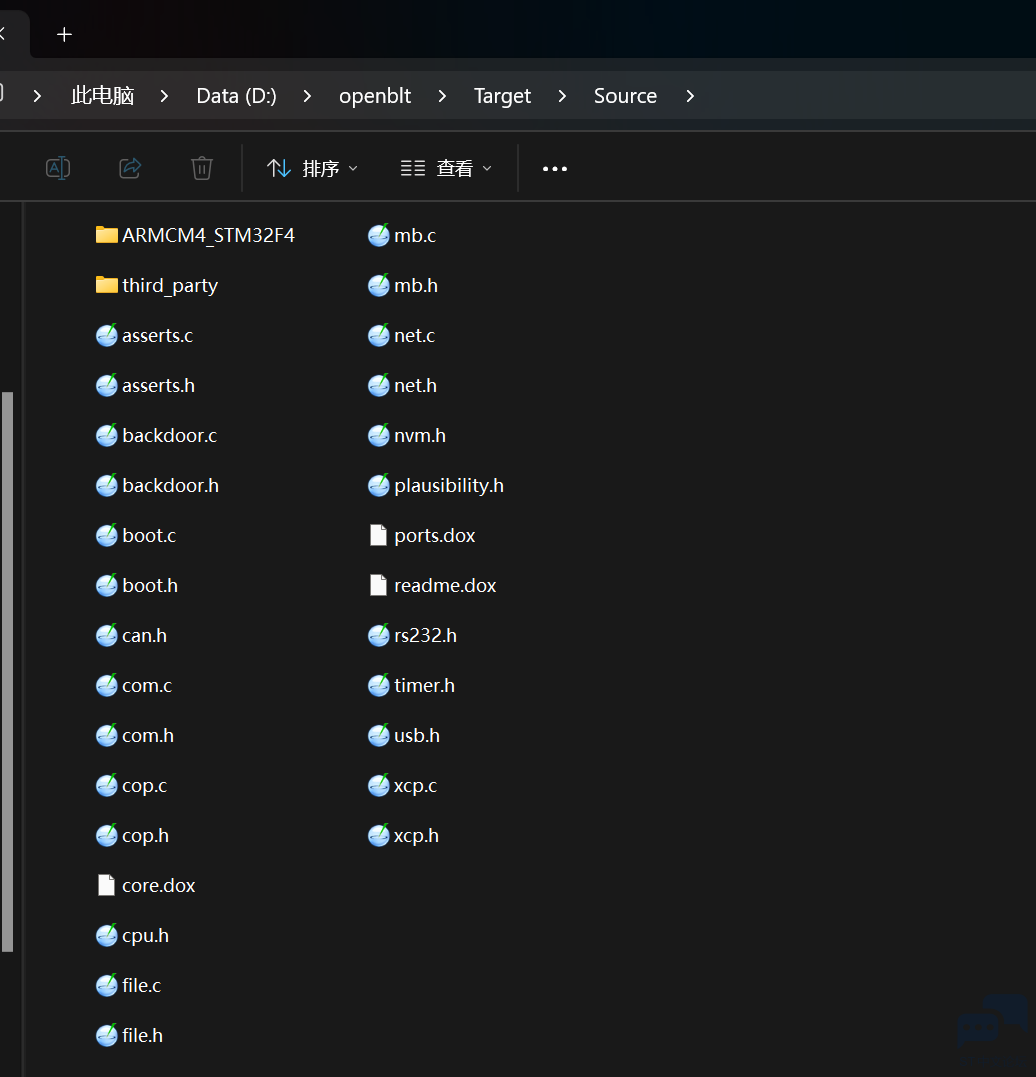Screen dimensions: 1036x1077
Task: Select can.h file icon
Action: point(106,635)
